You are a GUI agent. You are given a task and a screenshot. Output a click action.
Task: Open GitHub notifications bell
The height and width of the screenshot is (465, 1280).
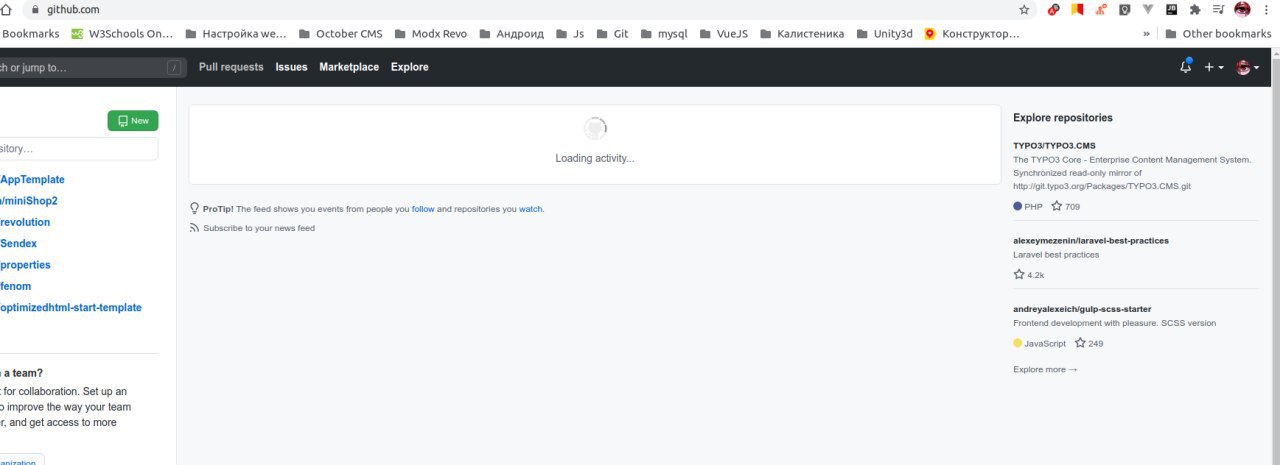coord(1185,66)
